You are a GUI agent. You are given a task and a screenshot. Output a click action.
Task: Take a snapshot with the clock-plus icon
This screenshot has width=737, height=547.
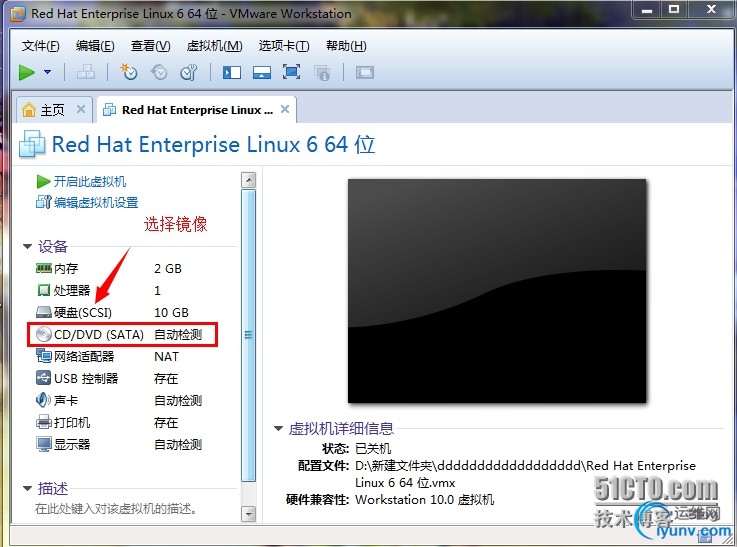pyautogui.click(x=128, y=72)
